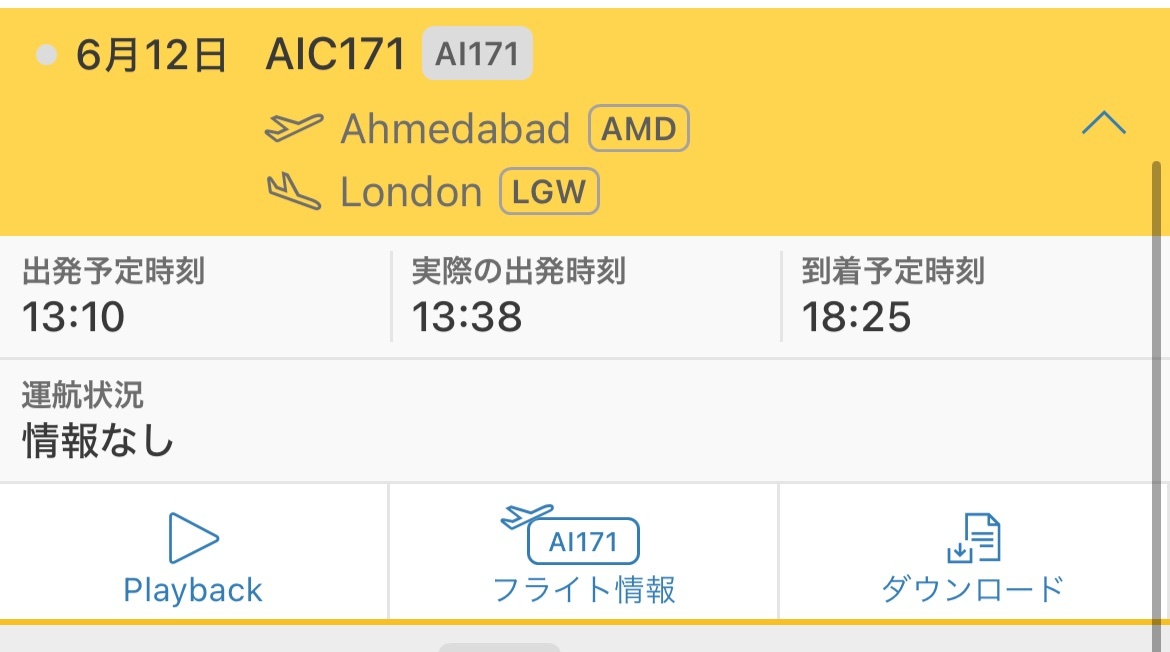
Task: Click the Ahmedabad origin city name
Action: click(x=455, y=128)
